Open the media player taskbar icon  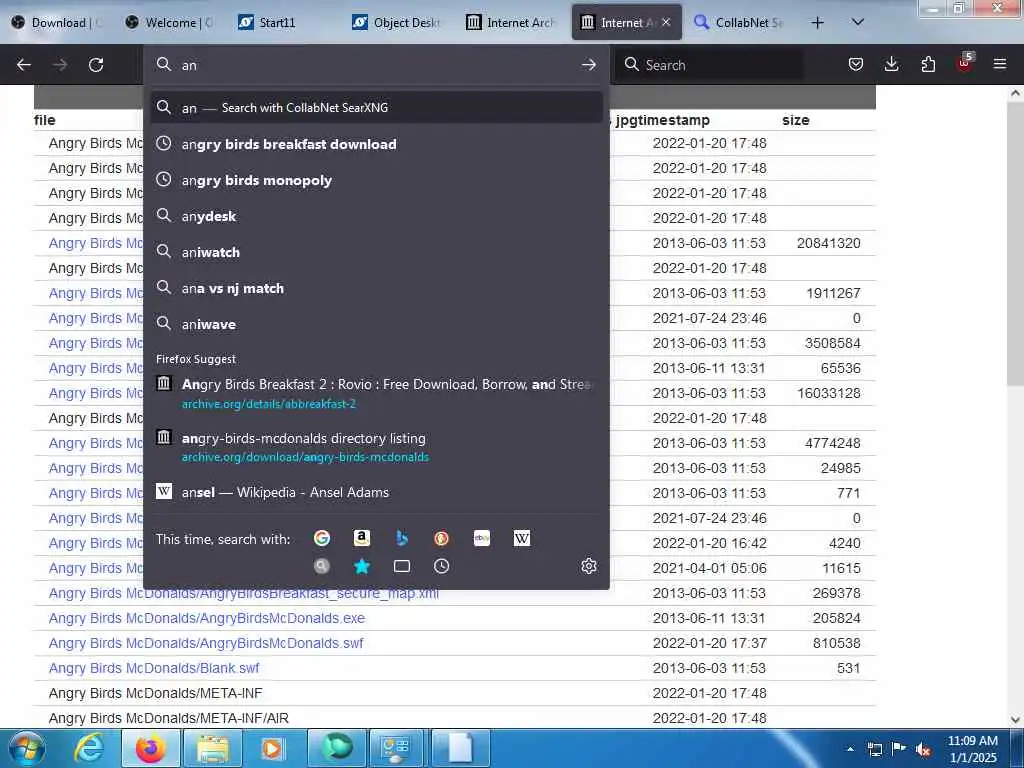(274, 748)
